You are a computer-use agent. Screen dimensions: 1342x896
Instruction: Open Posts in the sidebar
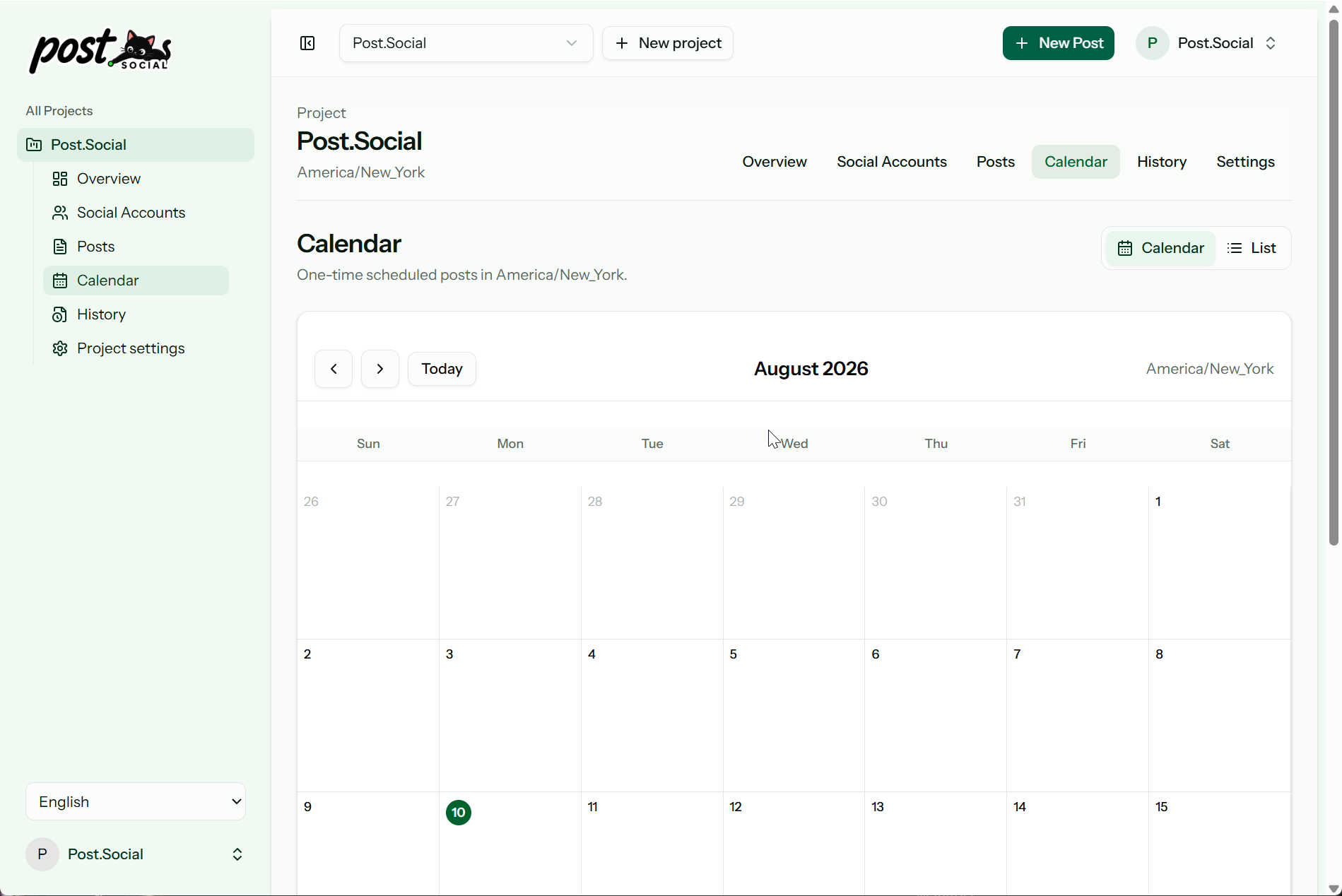136,247
